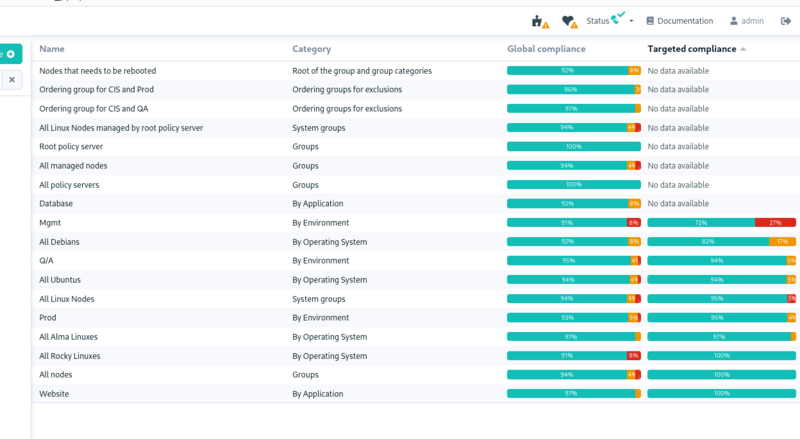
Task: Sort table by Category column
Action: [x=311, y=49]
